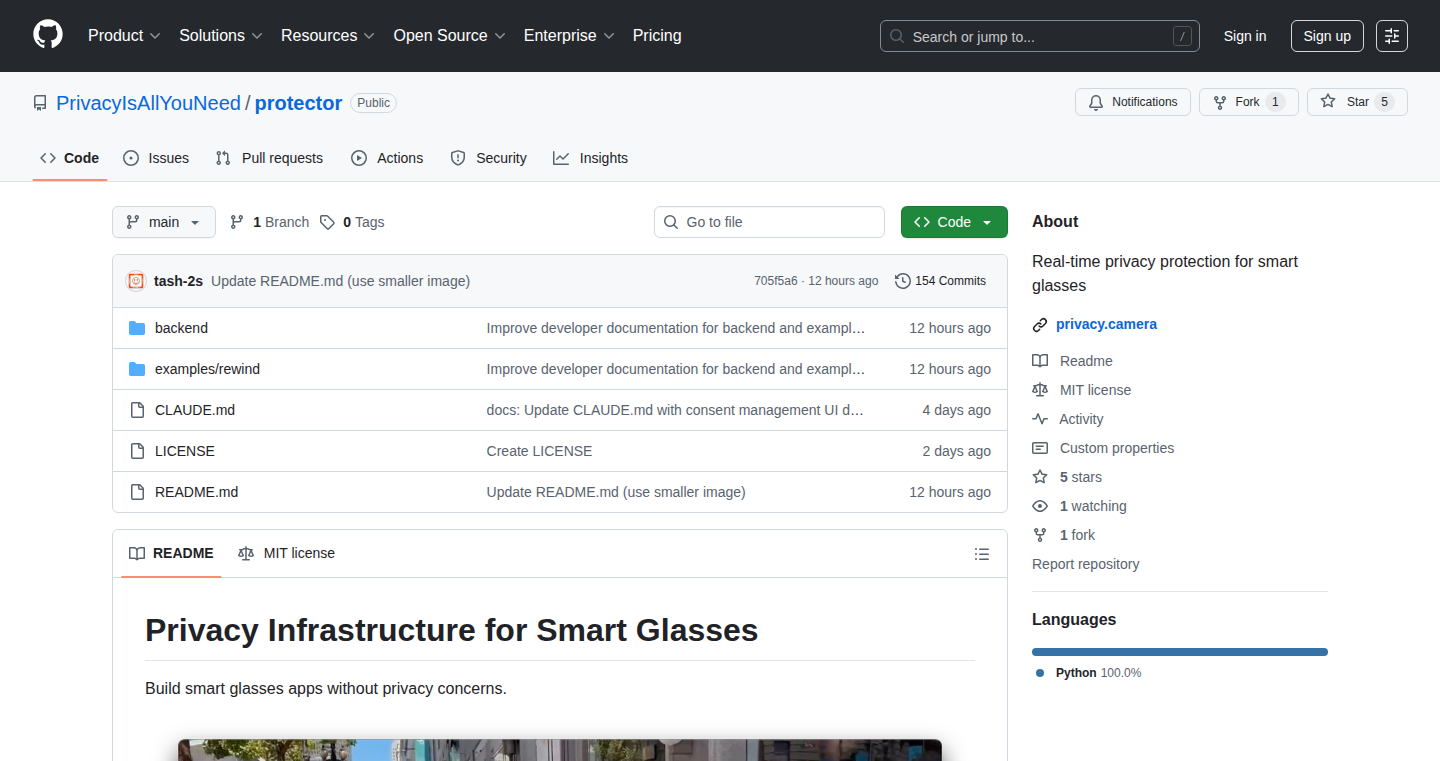Open the green Code dropdown button
The image size is (1440, 761).
pyautogui.click(x=954, y=222)
